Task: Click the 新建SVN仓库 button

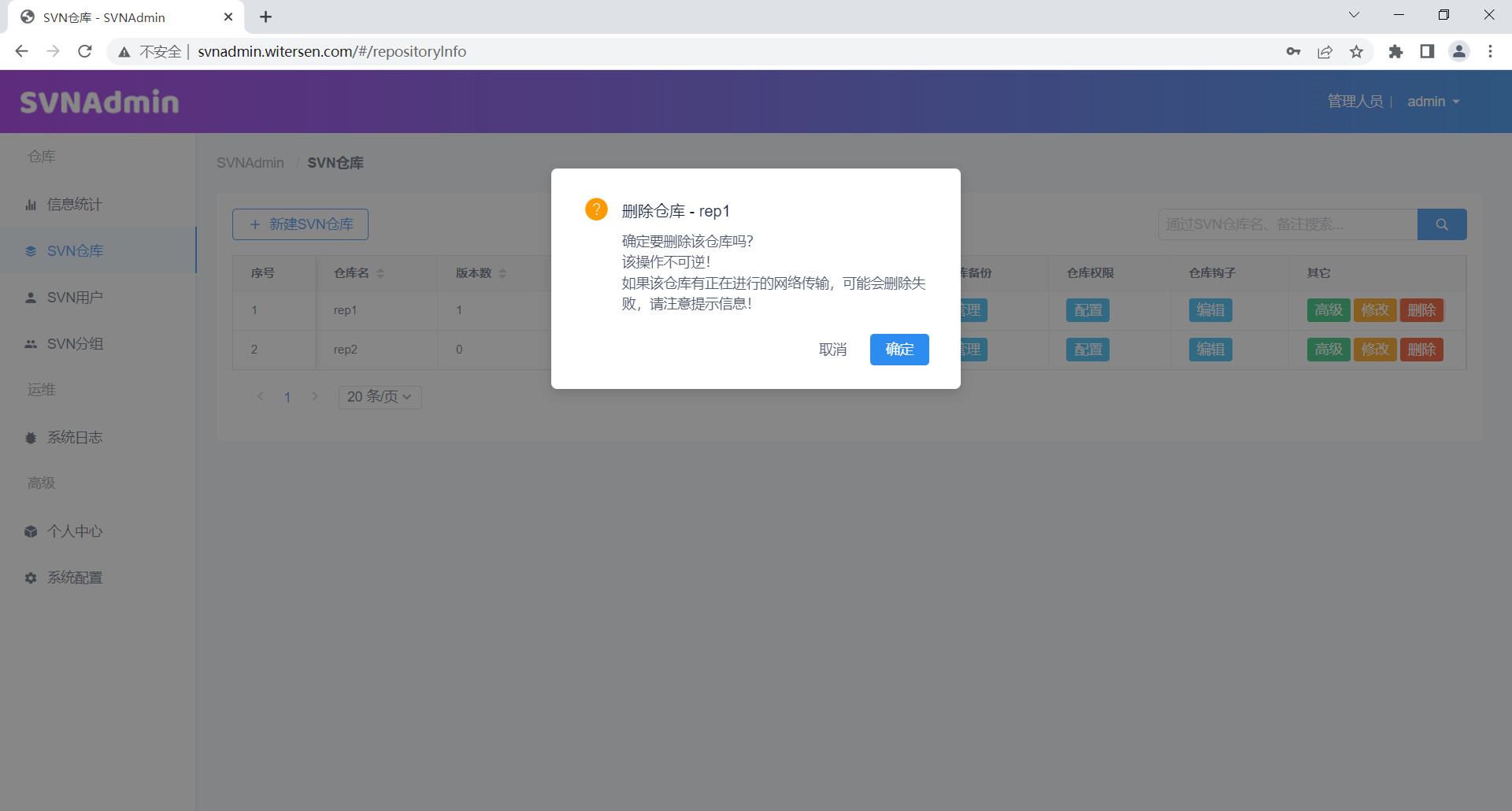Action: pos(300,224)
